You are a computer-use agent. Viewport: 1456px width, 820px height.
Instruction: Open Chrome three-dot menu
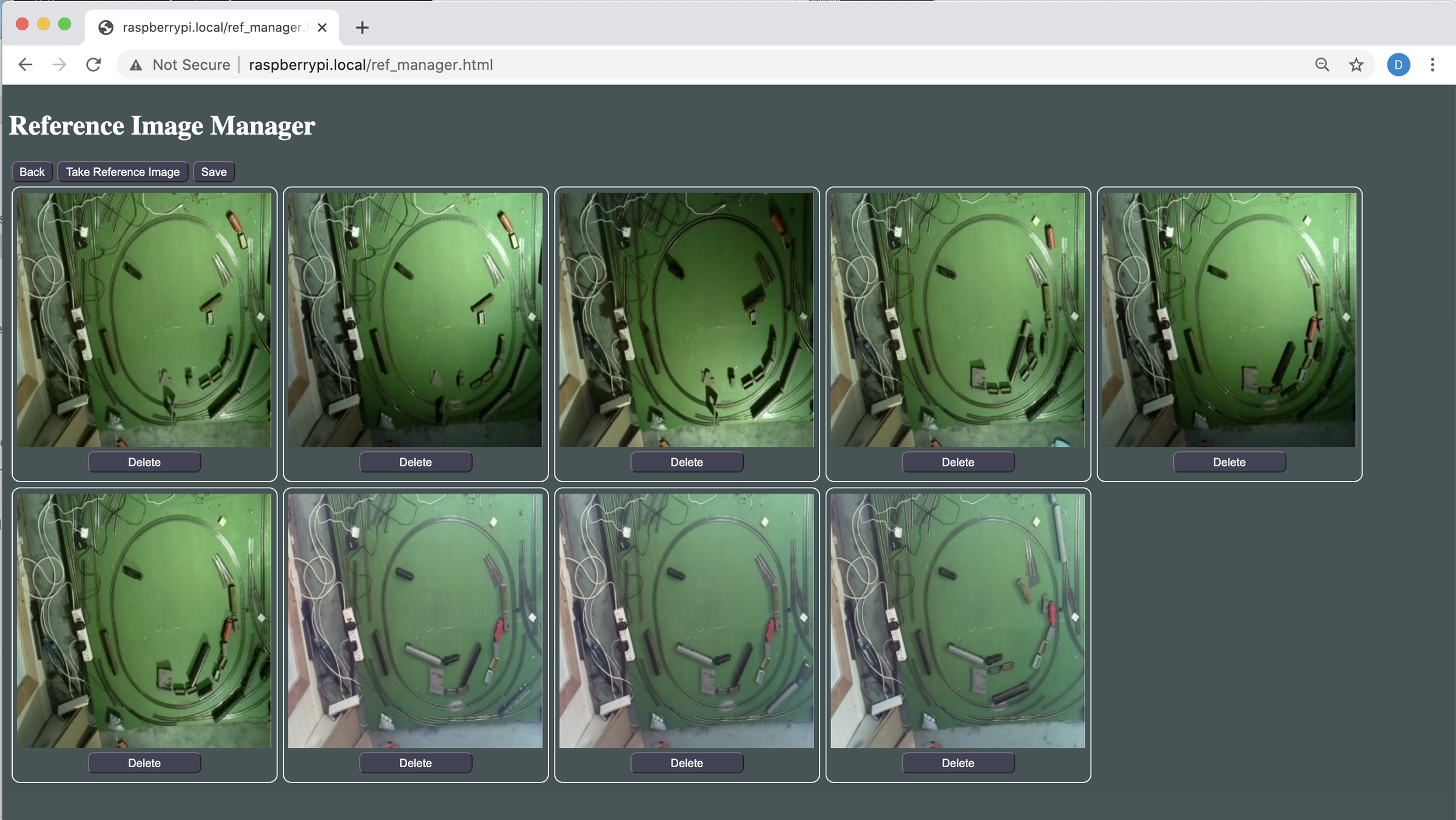click(x=1432, y=65)
